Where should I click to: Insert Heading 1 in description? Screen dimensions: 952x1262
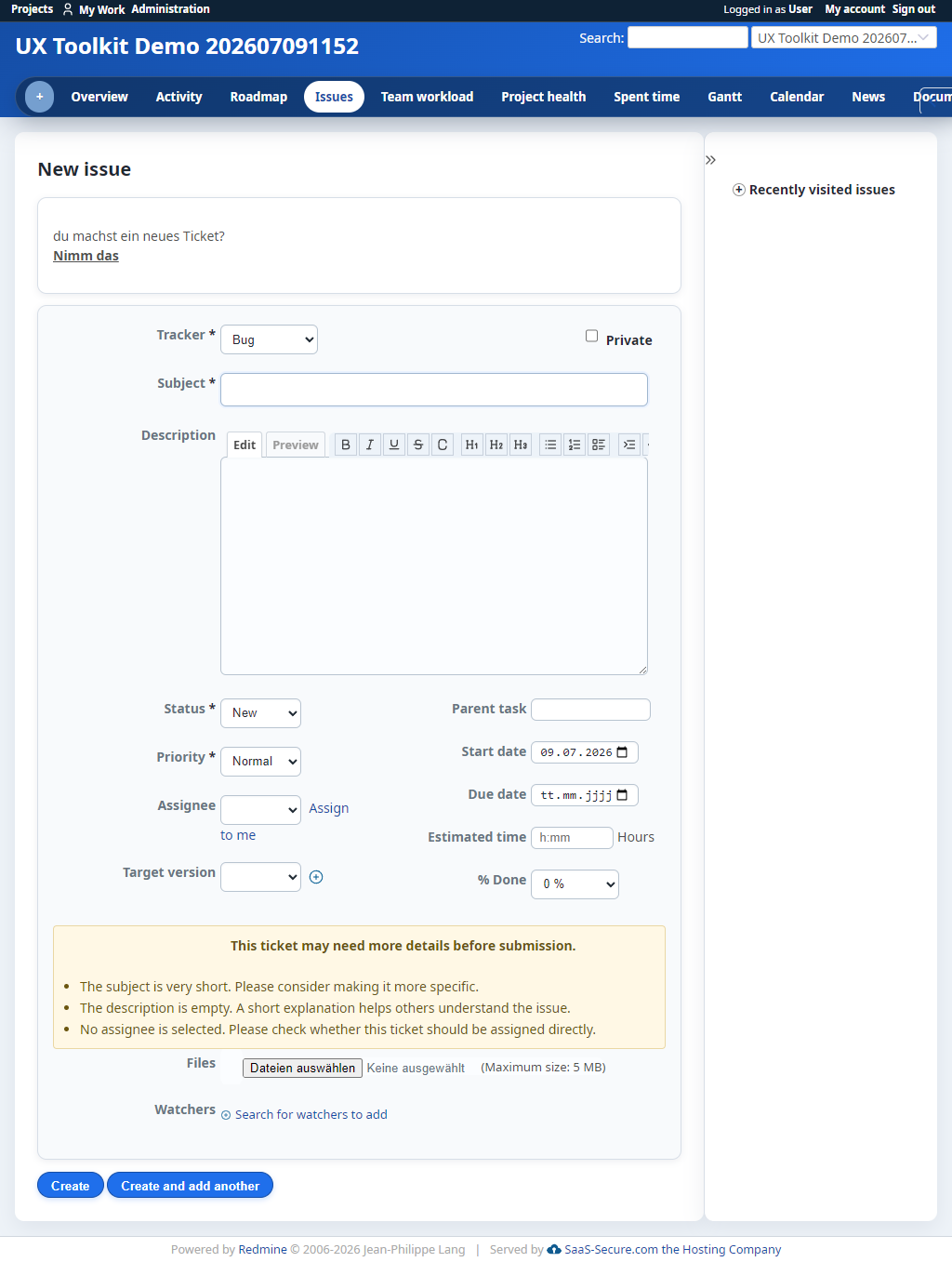(x=472, y=445)
